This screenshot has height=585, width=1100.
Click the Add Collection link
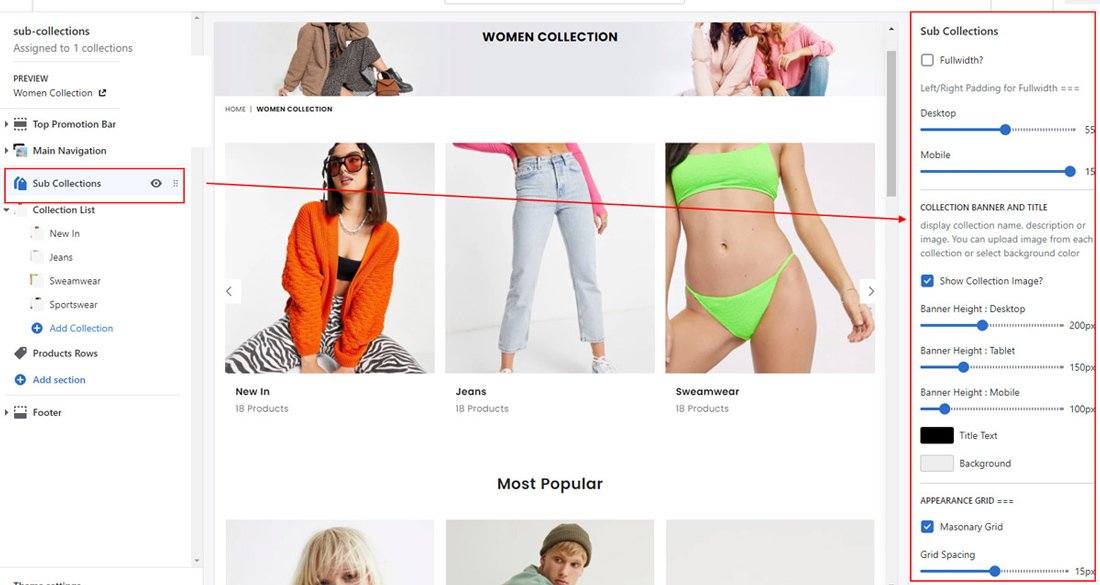coord(81,328)
